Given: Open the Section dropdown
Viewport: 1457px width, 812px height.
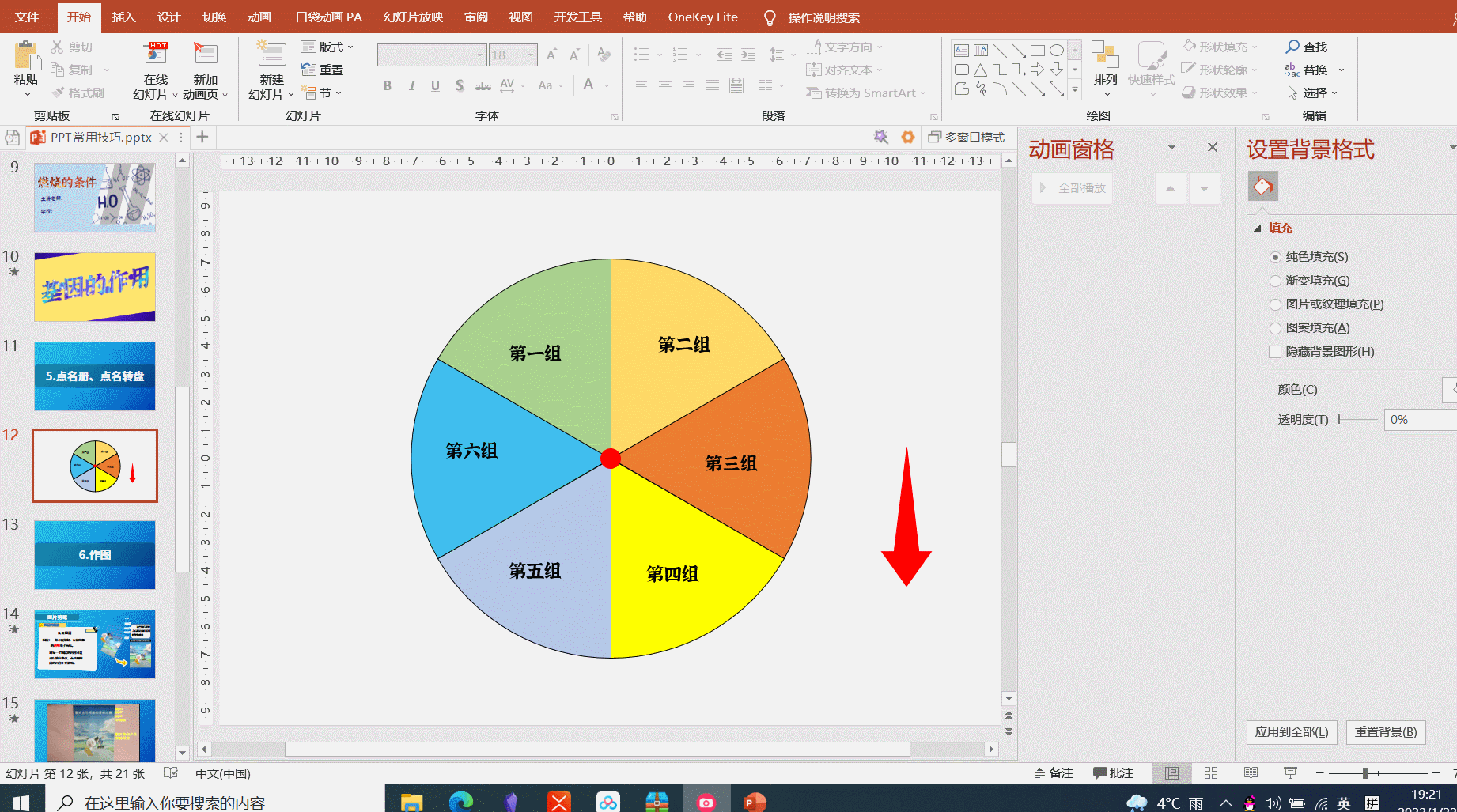Looking at the screenshot, I should click(x=322, y=93).
